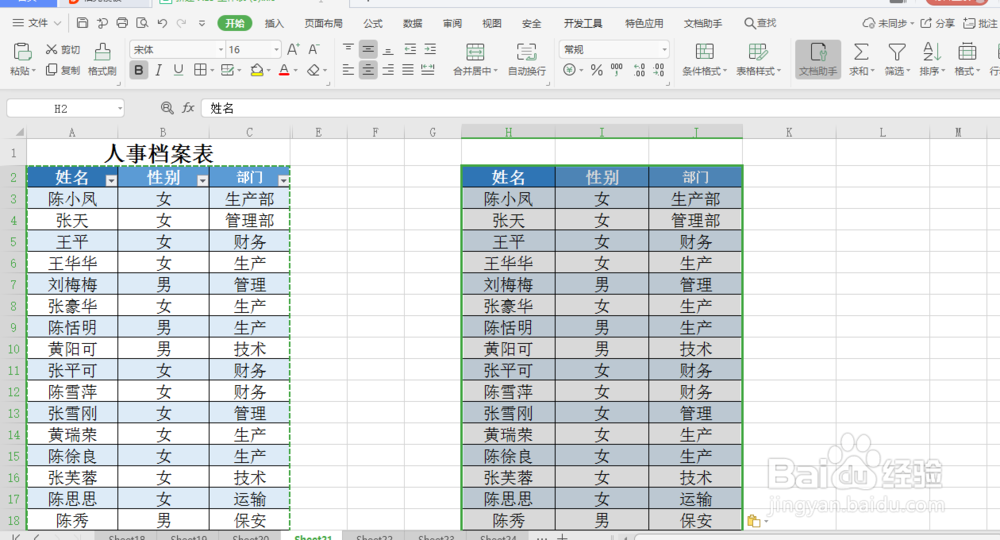Click the thousands separator 000 icon
This screenshot has height=540, width=1000.
(617, 69)
